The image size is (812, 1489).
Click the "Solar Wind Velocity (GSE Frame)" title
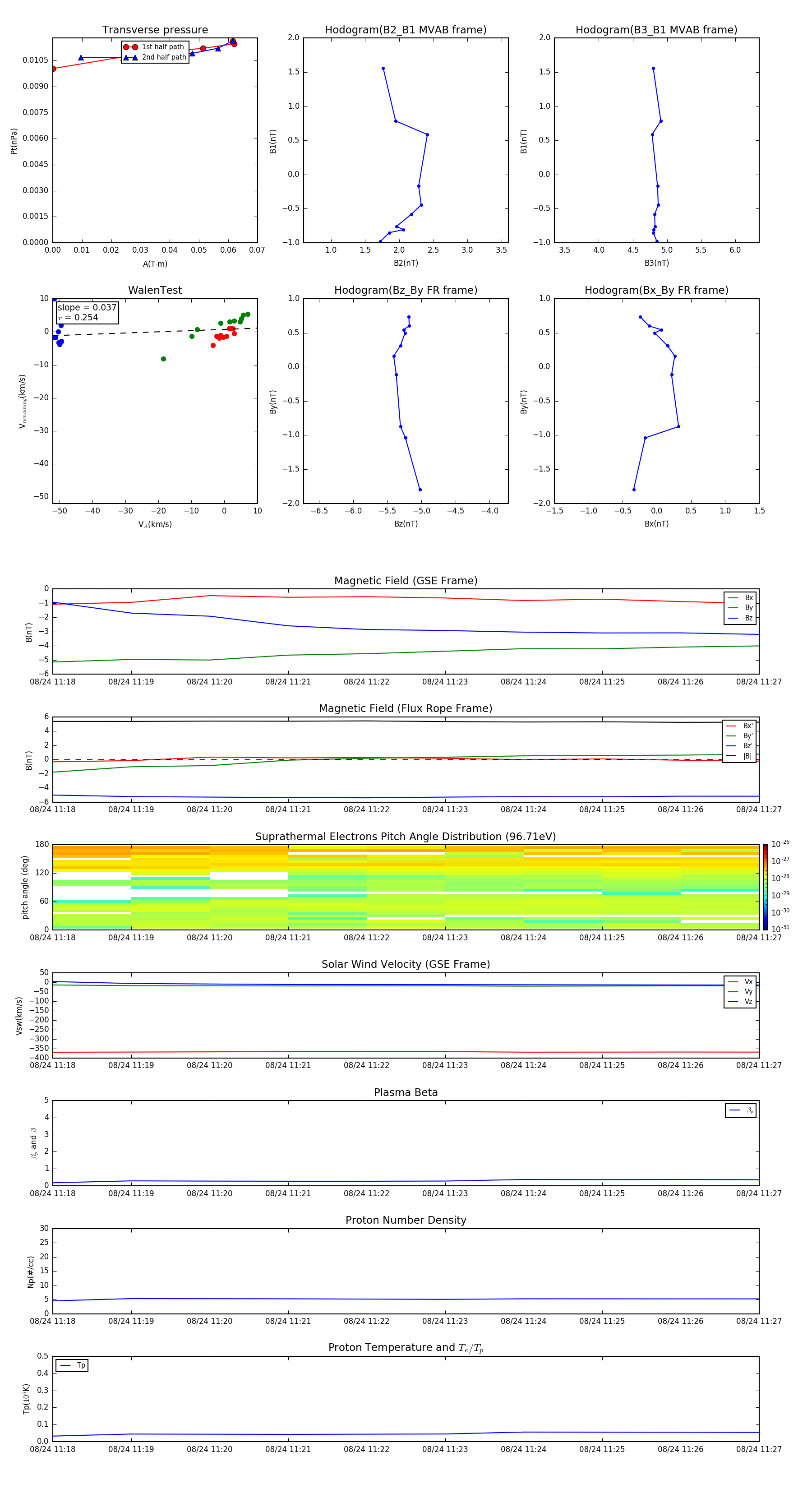[x=406, y=964]
